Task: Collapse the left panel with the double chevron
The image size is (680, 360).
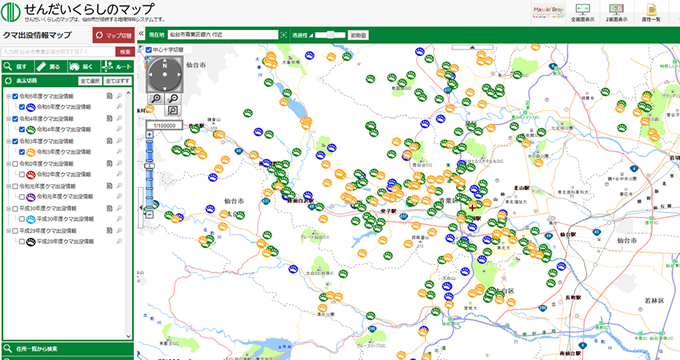Action: click(141, 34)
